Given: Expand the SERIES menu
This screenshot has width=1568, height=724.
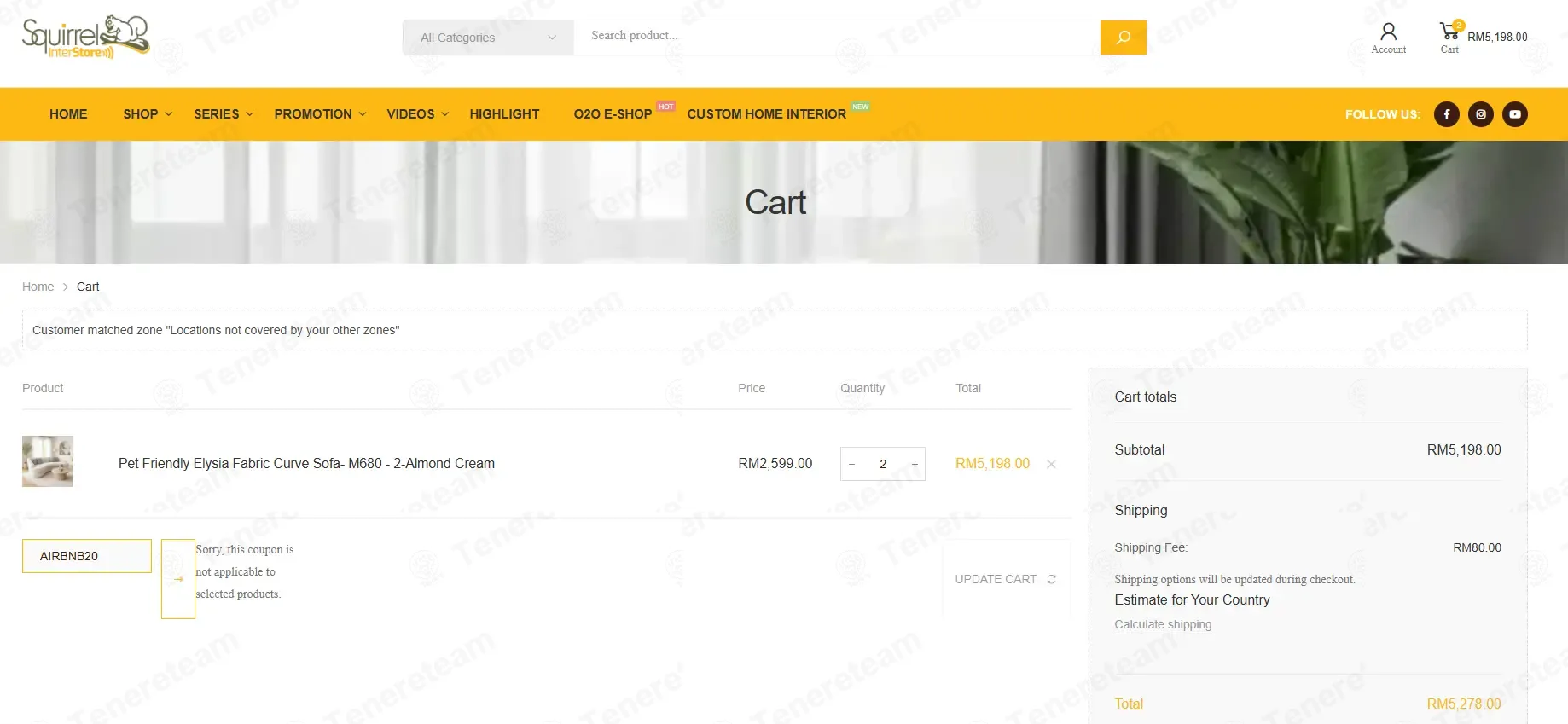Looking at the screenshot, I should point(224,114).
